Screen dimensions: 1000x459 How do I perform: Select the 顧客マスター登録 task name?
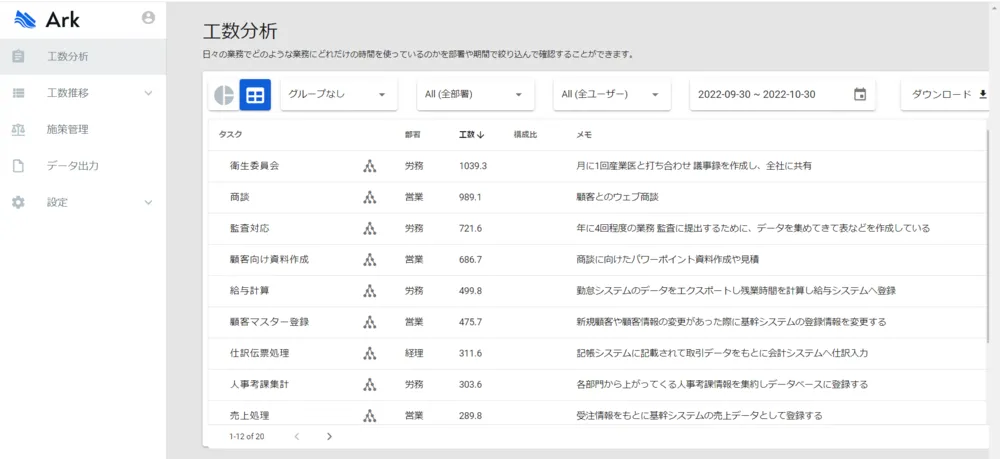tap(269, 322)
